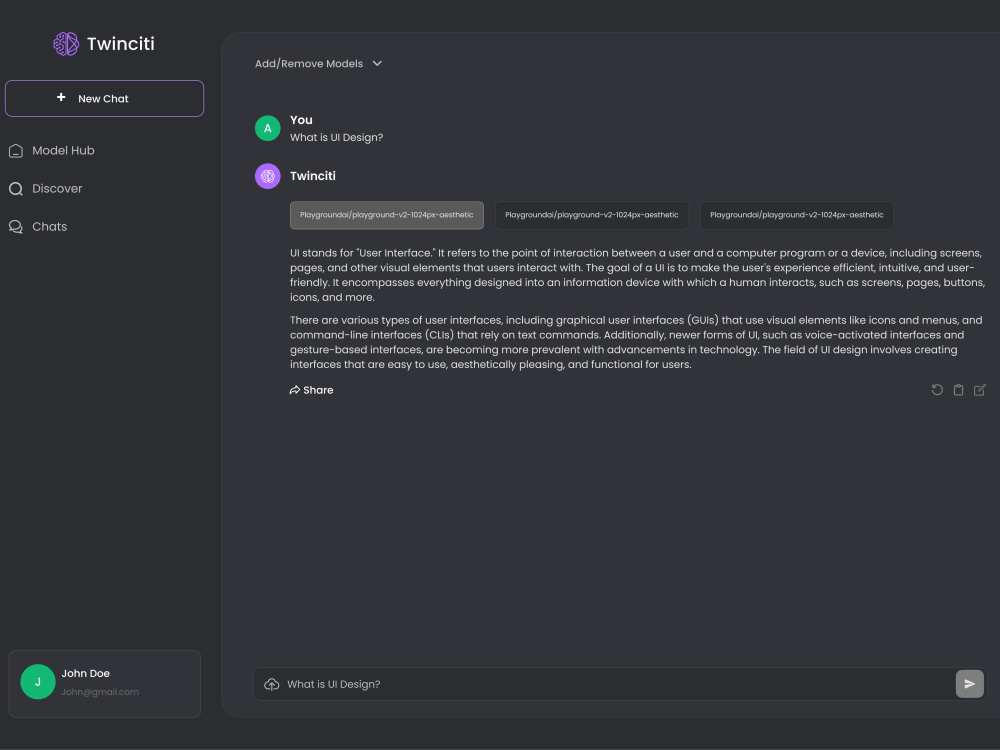This screenshot has height=750, width=1000.
Task: Click the John@gmail.com email text
Action: (x=100, y=692)
